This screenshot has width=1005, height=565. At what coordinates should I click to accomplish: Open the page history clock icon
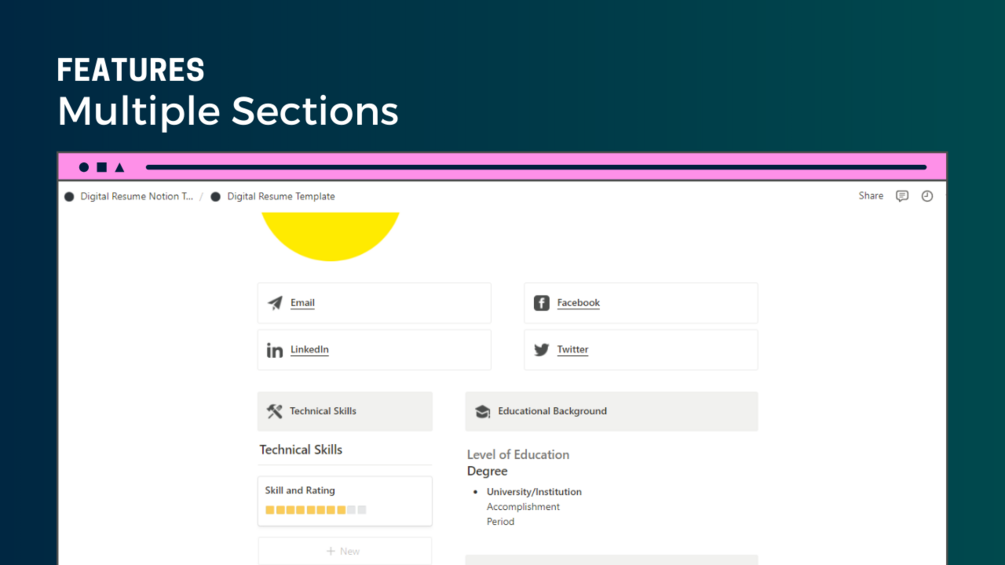pos(927,196)
